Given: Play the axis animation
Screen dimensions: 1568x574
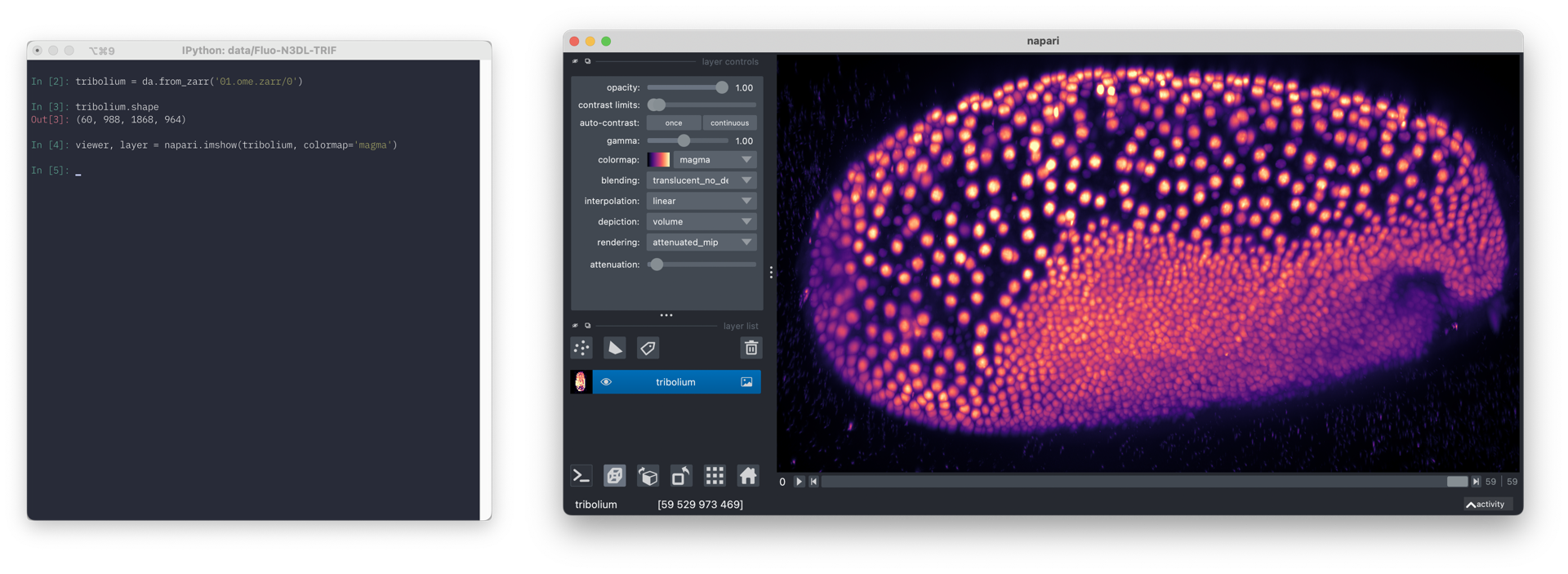Looking at the screenshot, I should (799, 482).
